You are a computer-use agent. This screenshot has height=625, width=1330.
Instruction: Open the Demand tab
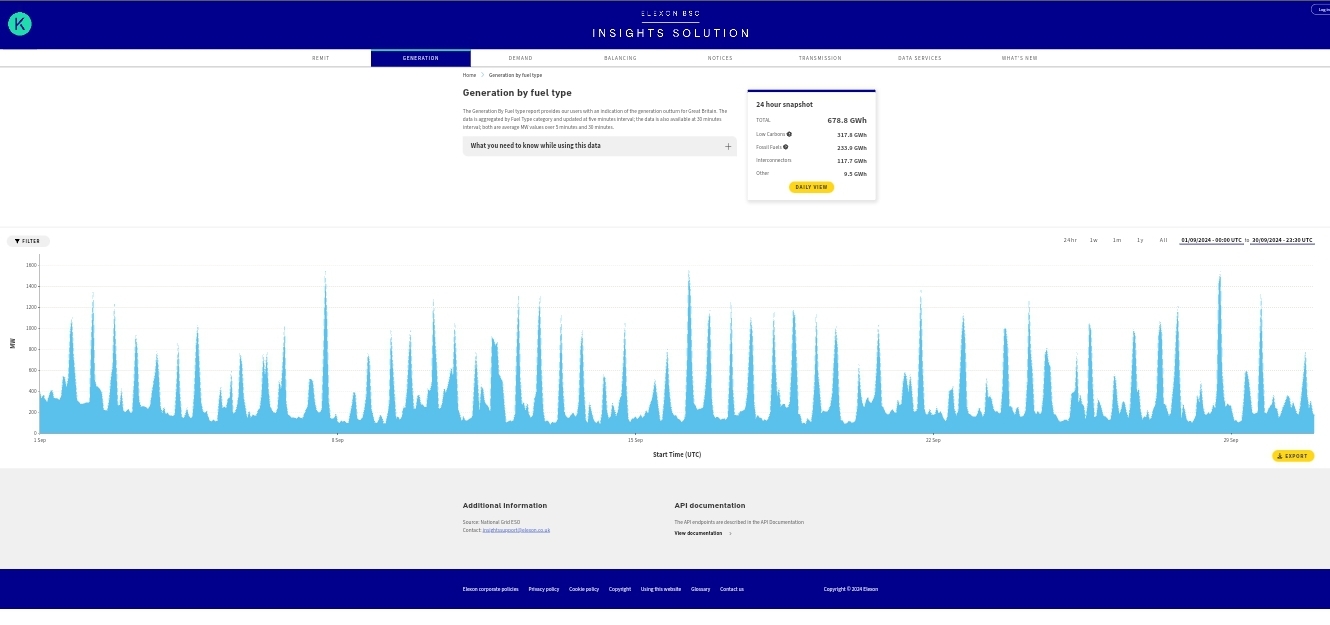click(520, 58)
